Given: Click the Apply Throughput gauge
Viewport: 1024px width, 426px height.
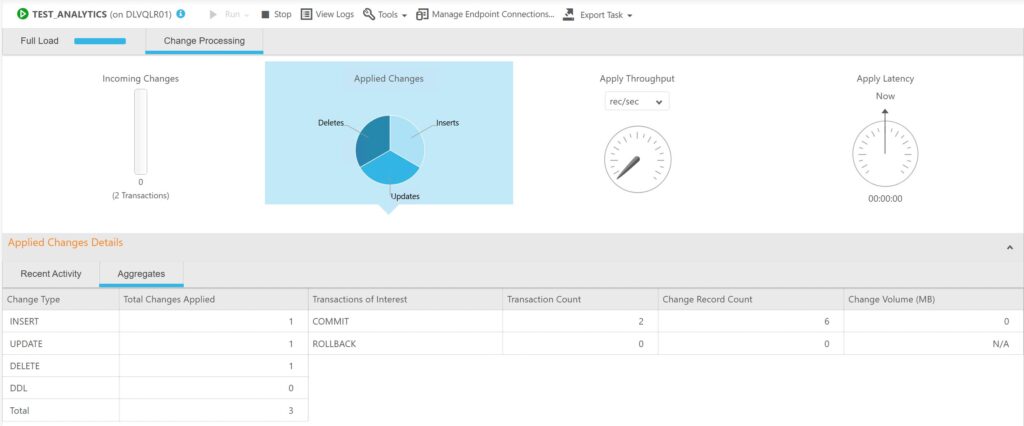Looking at the screenshot, I should pyautogui.click(x=637, y=160).
